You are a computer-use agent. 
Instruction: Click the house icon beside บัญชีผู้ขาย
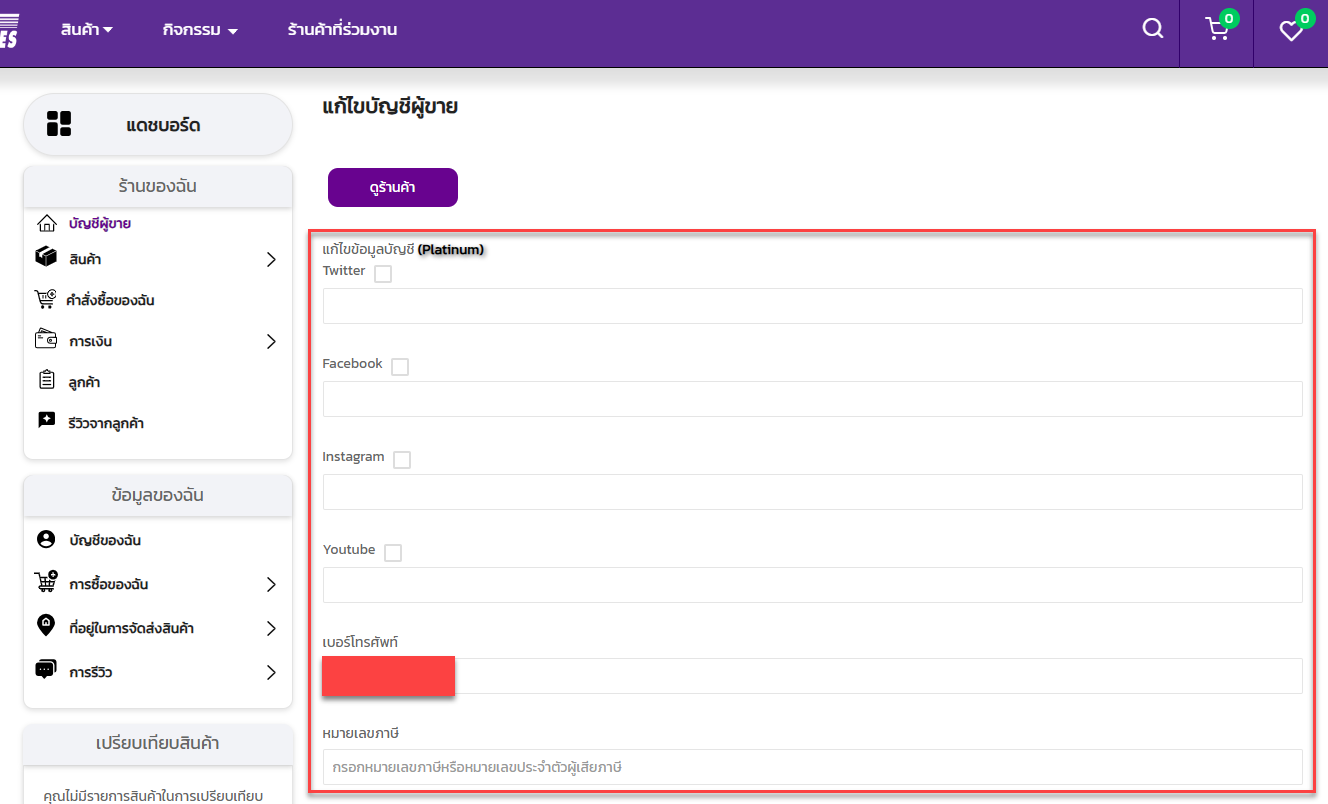tap(46, 223)
